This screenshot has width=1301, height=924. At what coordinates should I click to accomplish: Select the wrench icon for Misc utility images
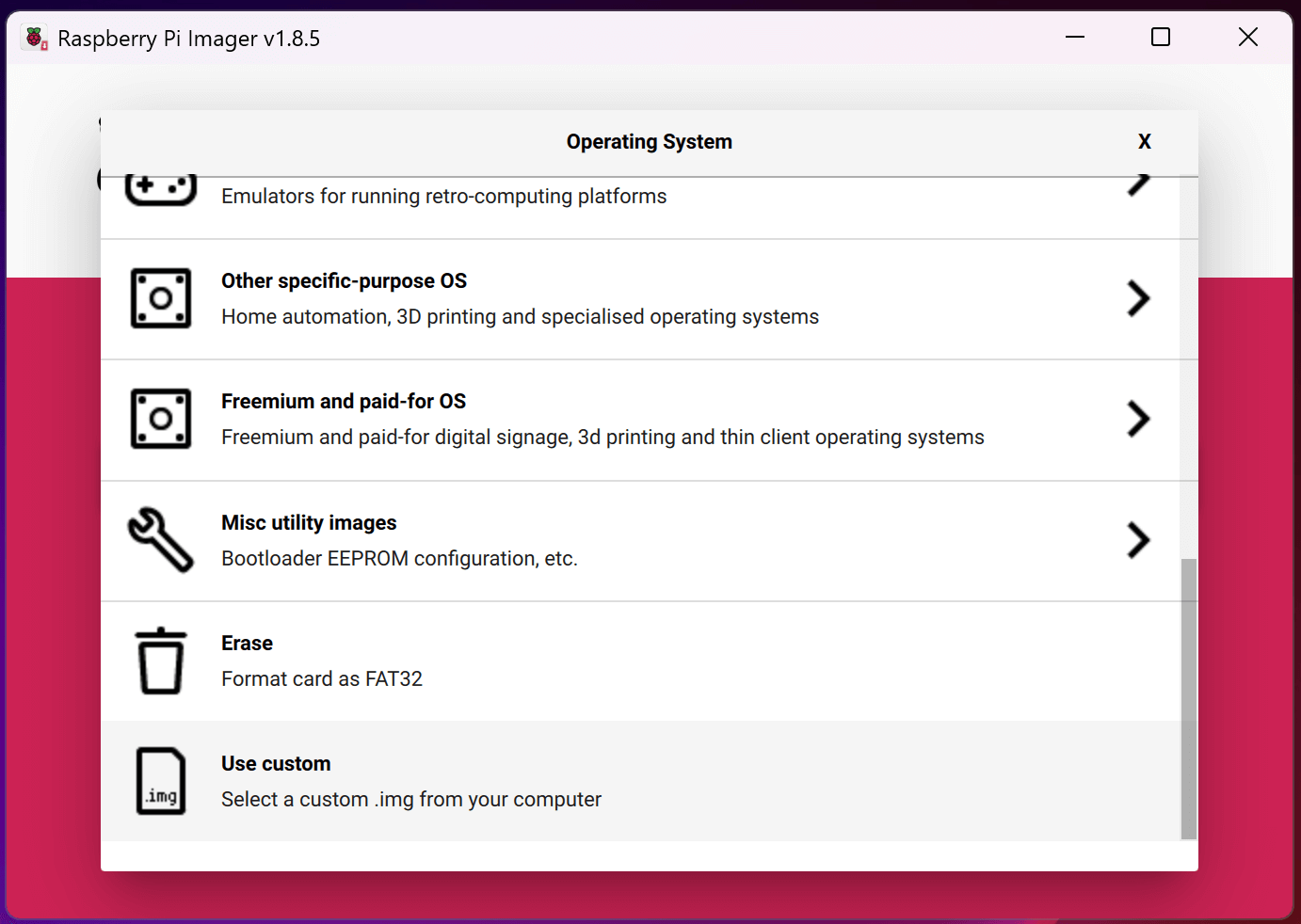point(161,540)
